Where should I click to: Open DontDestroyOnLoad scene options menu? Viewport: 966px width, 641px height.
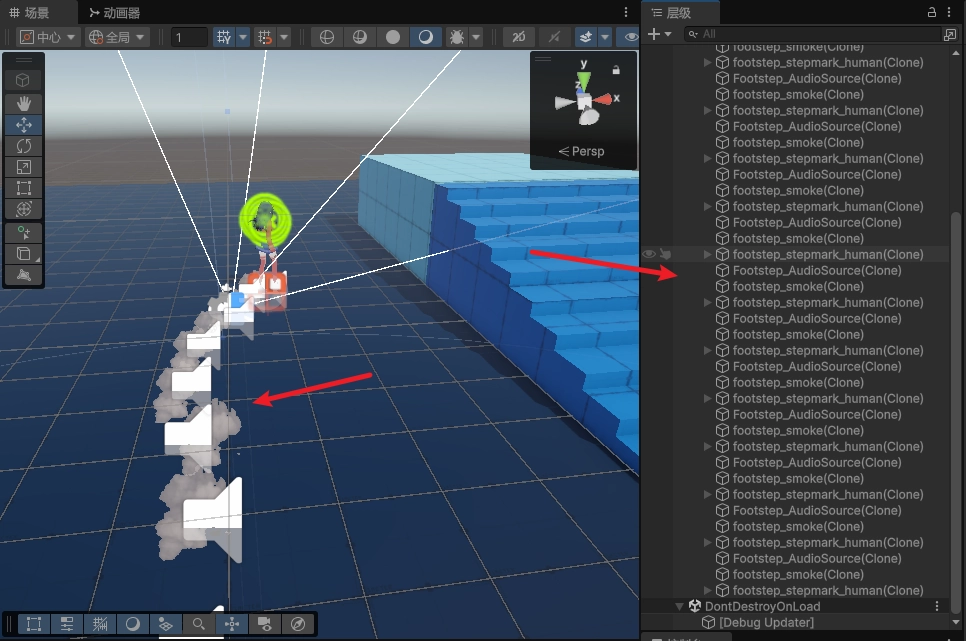pyautogui.click(x=937, y=606)
